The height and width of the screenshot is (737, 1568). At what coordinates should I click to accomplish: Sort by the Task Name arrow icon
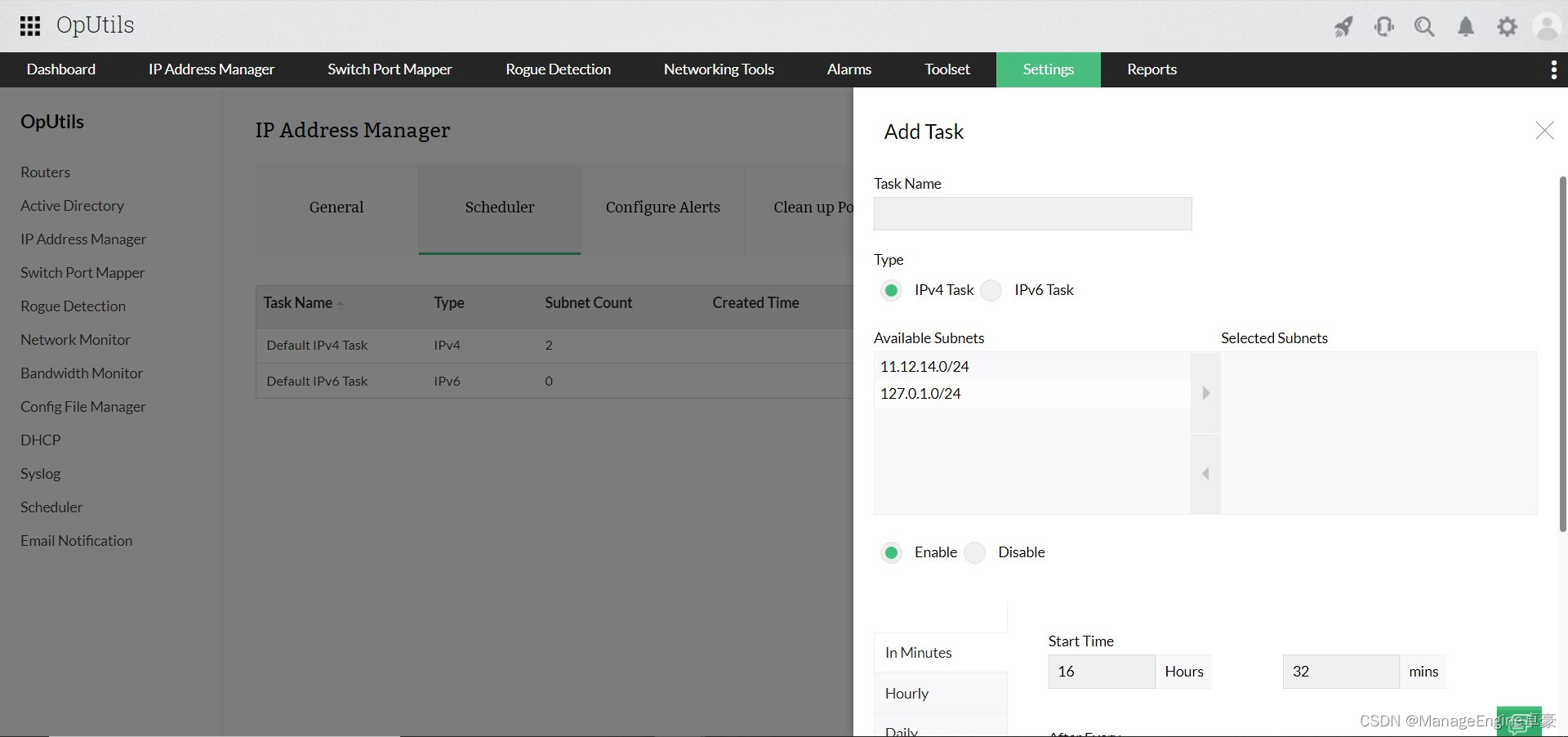(x=340, y=304)
